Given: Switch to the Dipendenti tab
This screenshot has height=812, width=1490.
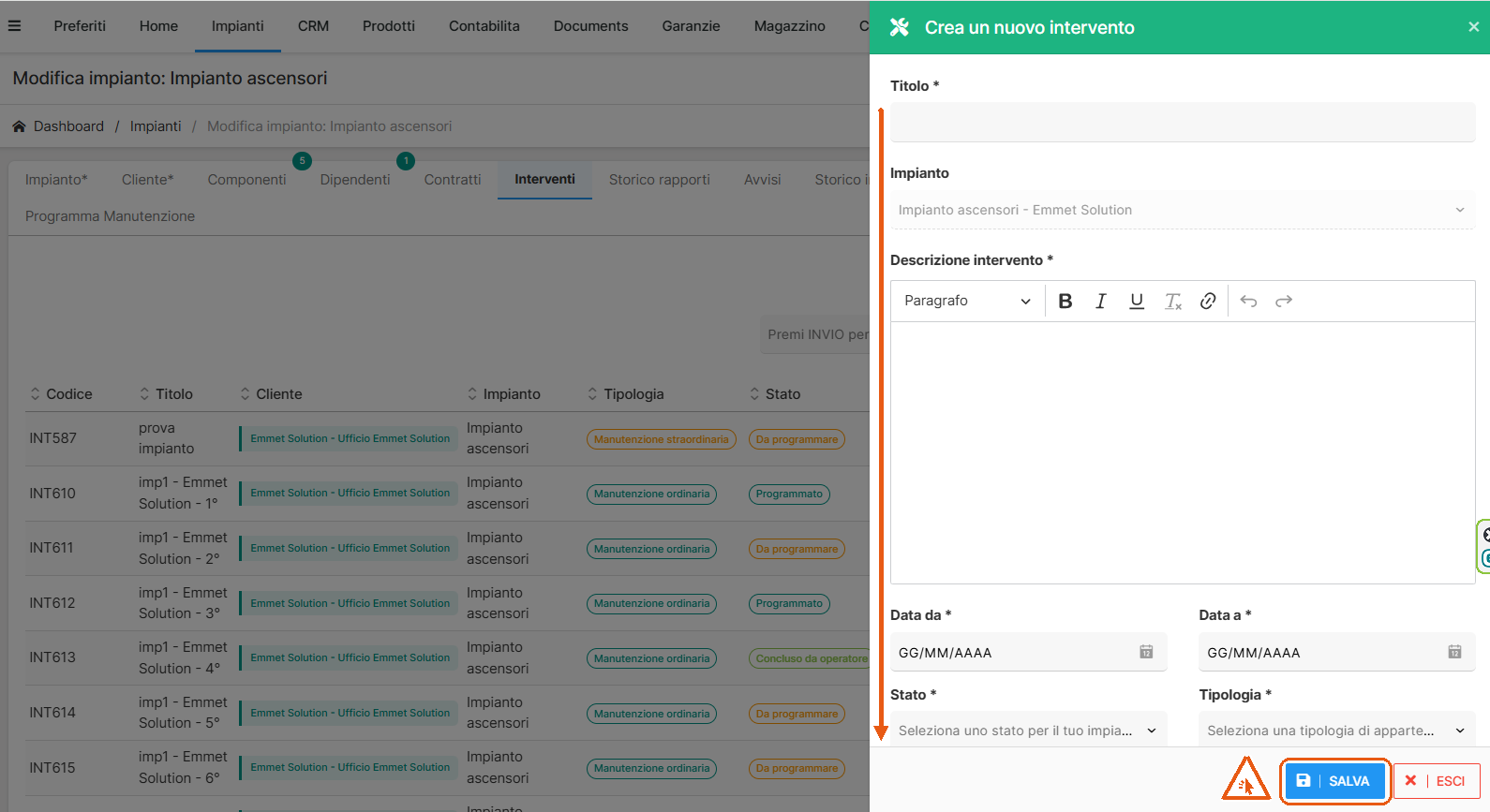Looking at the screenshot, I should coord(355,180).
